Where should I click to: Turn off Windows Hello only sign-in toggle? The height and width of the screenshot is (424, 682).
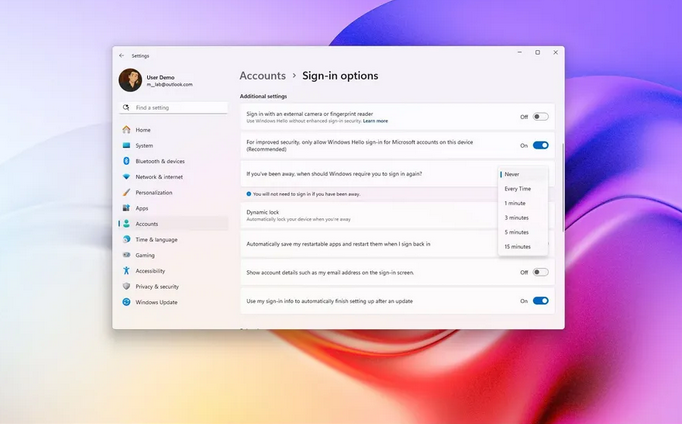pos(541,145)
